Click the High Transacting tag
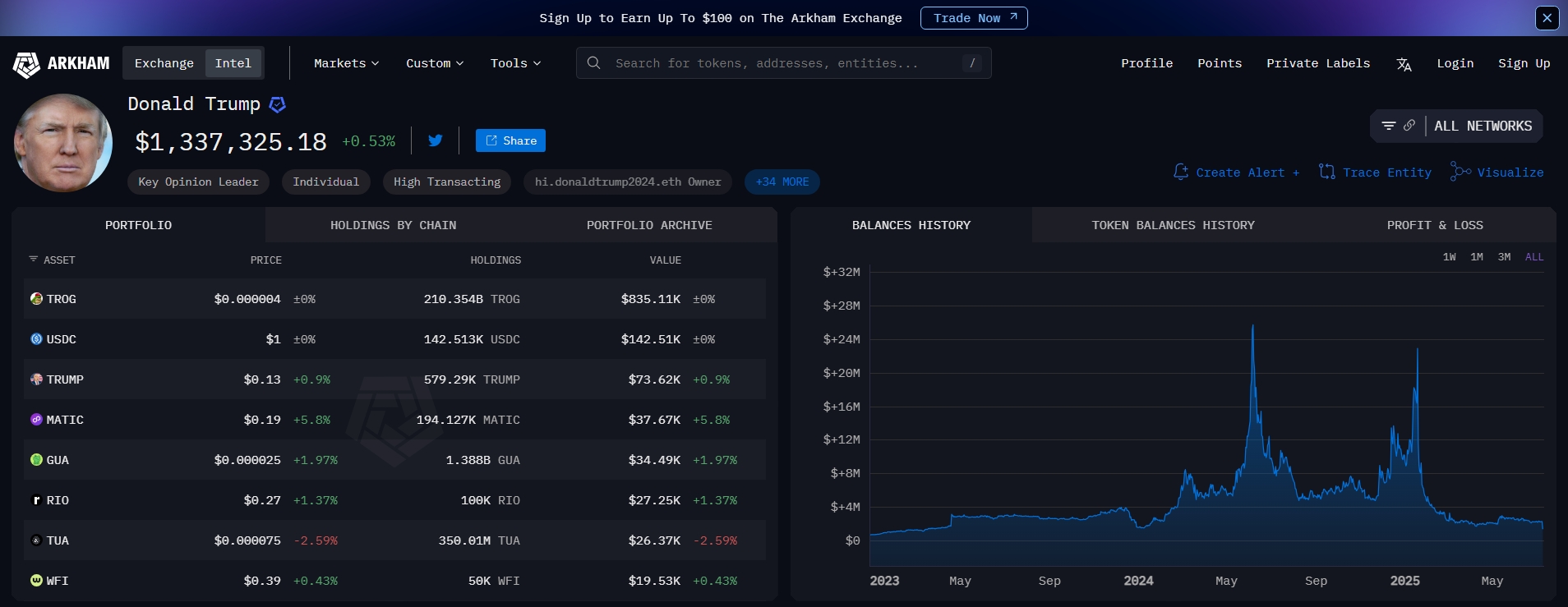 (x=446, y=182)
